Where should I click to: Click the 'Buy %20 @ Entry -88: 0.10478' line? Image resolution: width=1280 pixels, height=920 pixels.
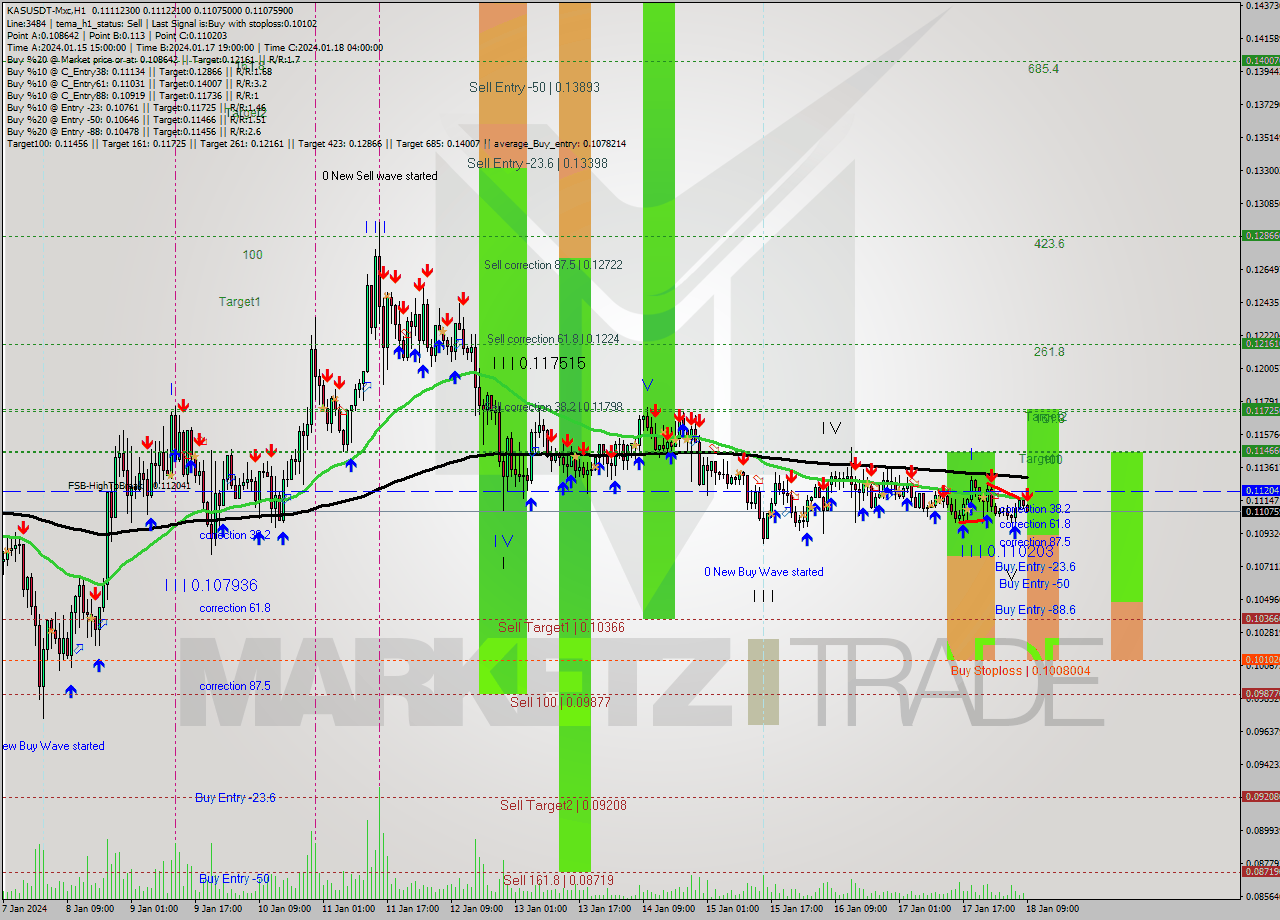coord(134,131)
